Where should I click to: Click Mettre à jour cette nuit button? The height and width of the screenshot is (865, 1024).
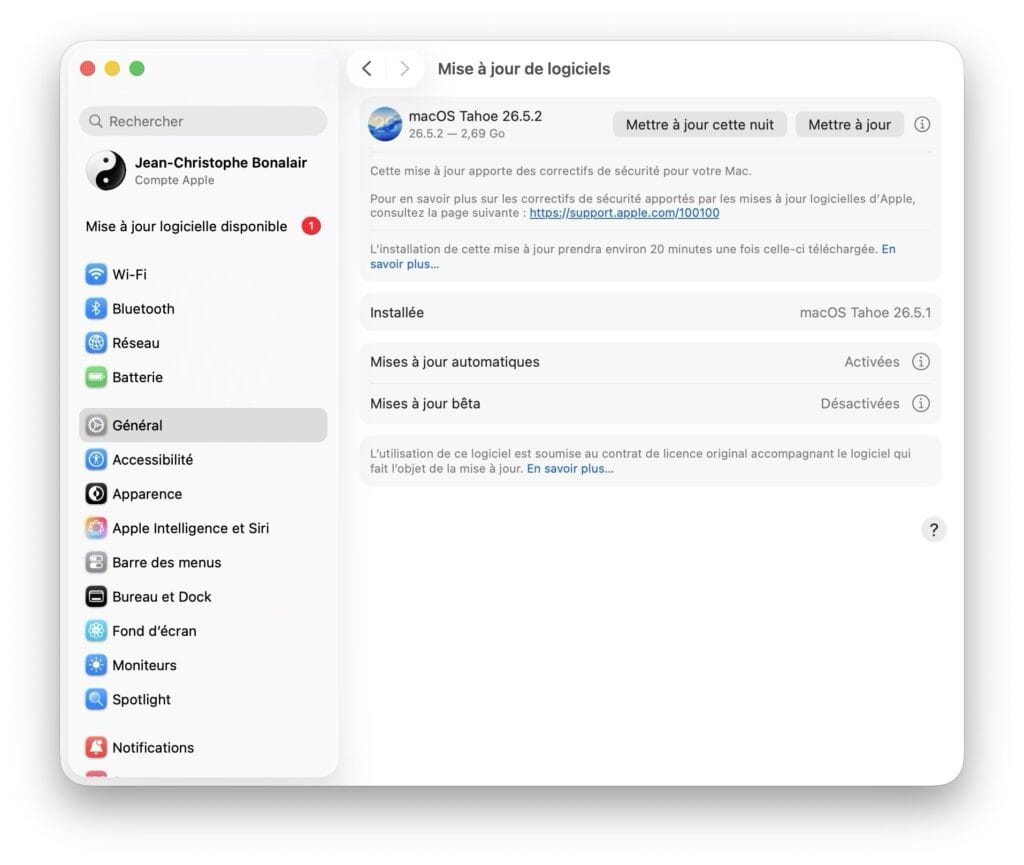click(x=699, y=125)
